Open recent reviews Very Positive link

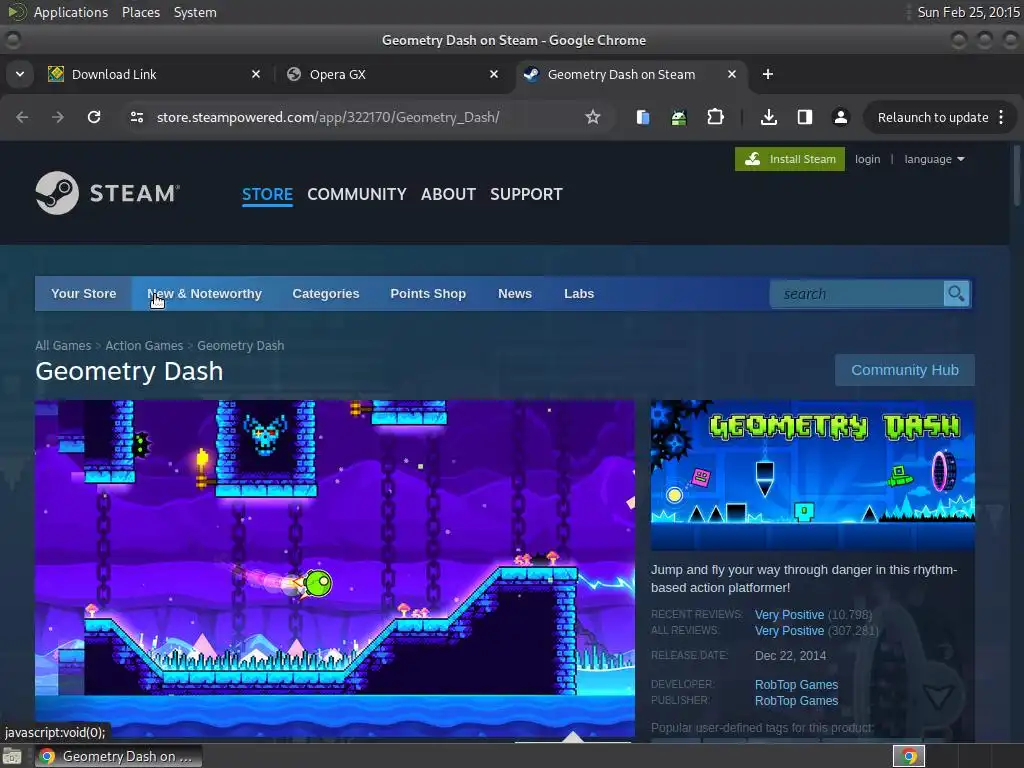click(790, 615)
